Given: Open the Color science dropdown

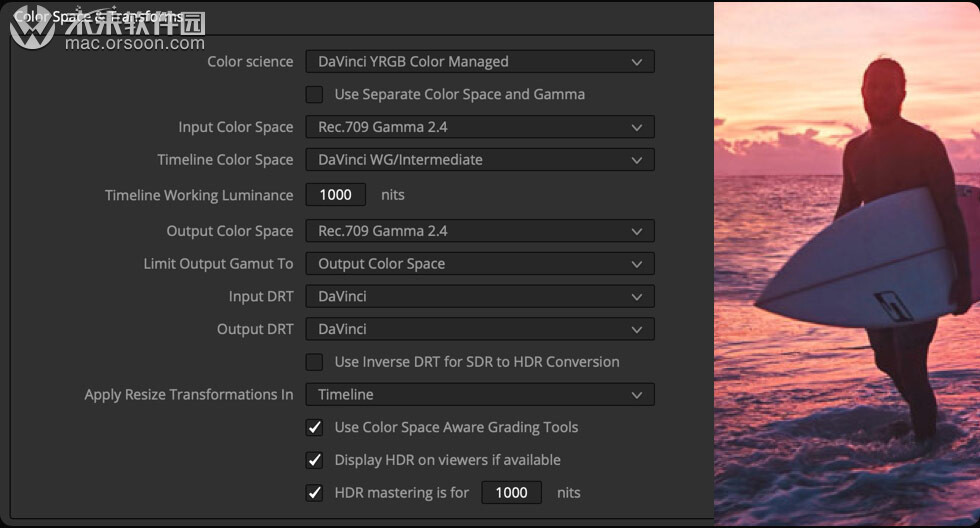Looking at the screenshot, I should [480, 62].
